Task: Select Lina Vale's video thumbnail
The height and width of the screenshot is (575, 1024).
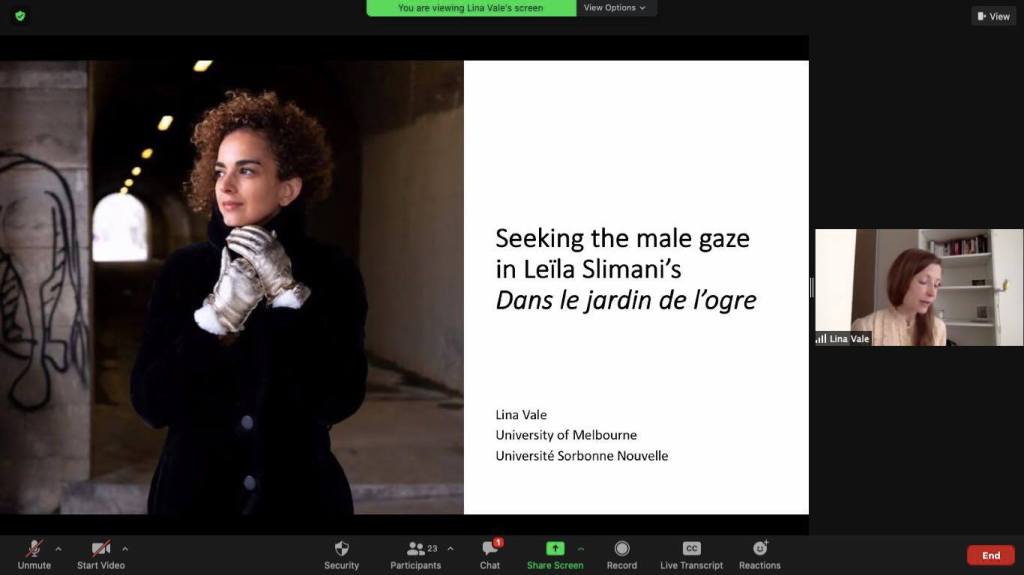Action: click(x=918, y=287)
